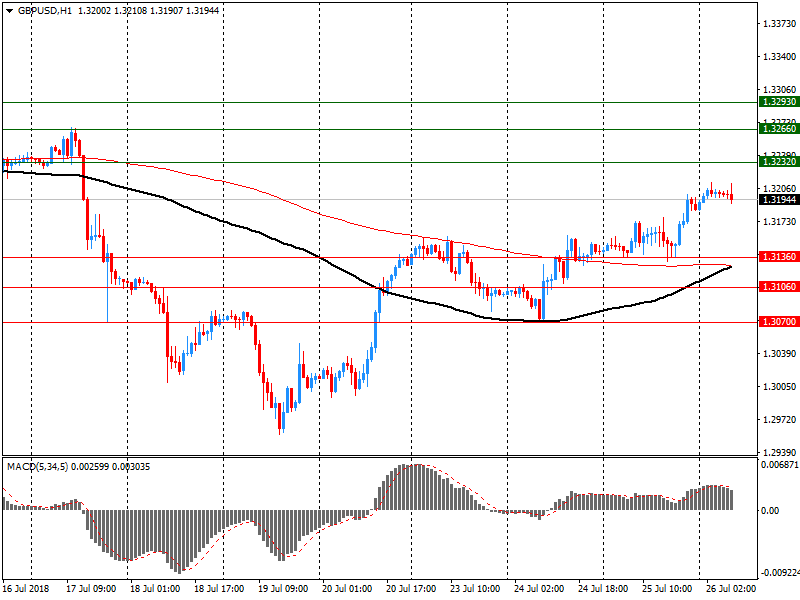Viewport: 800px width, 600px height.
Task: Select the 1.32320 green level label
Action: click(x=779, y=162)
